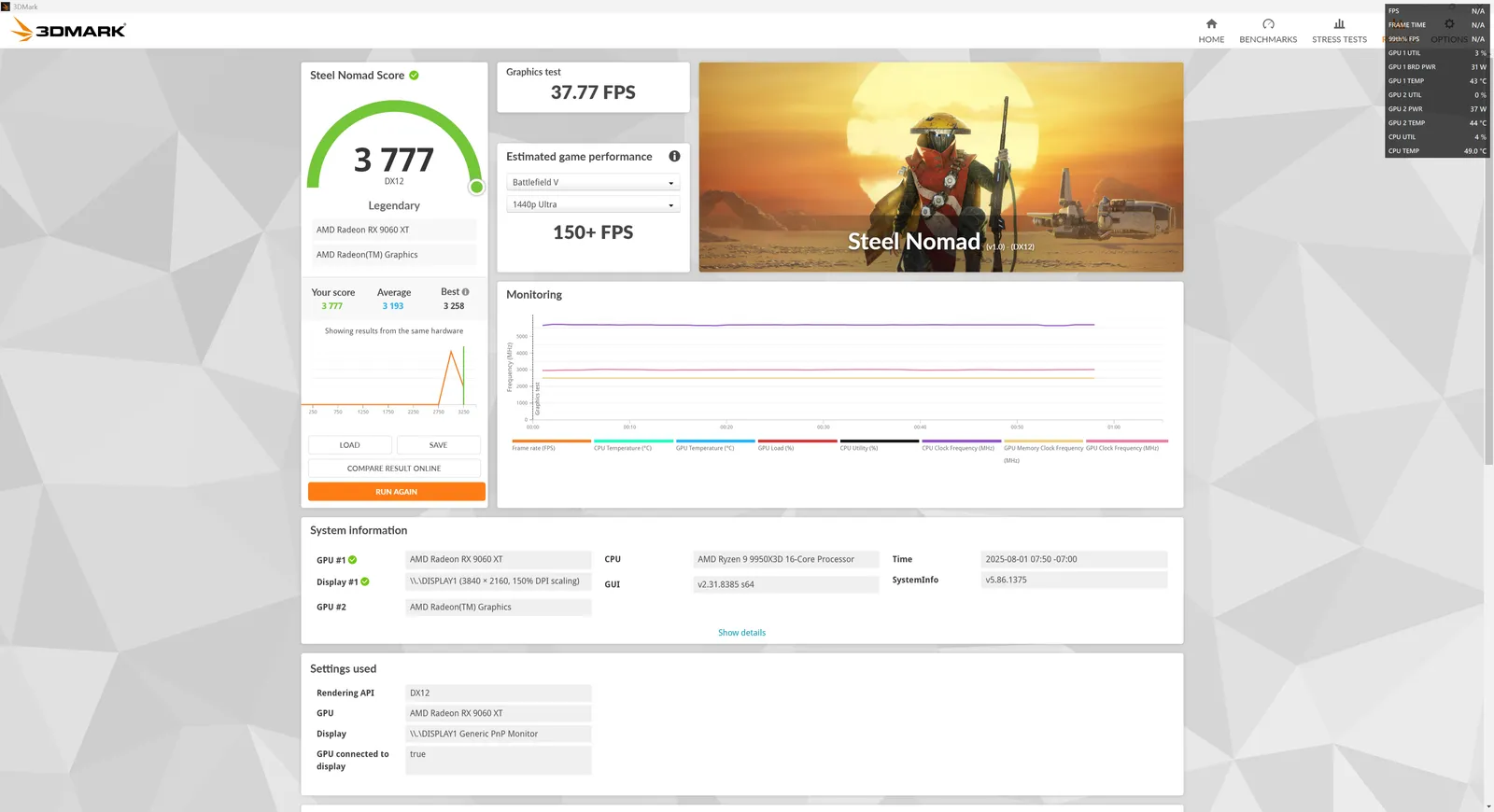The image size is (1494, 812).
Task: Click the Steel Nomad benchmark thumbnail image
Action: tap(940, 167)
